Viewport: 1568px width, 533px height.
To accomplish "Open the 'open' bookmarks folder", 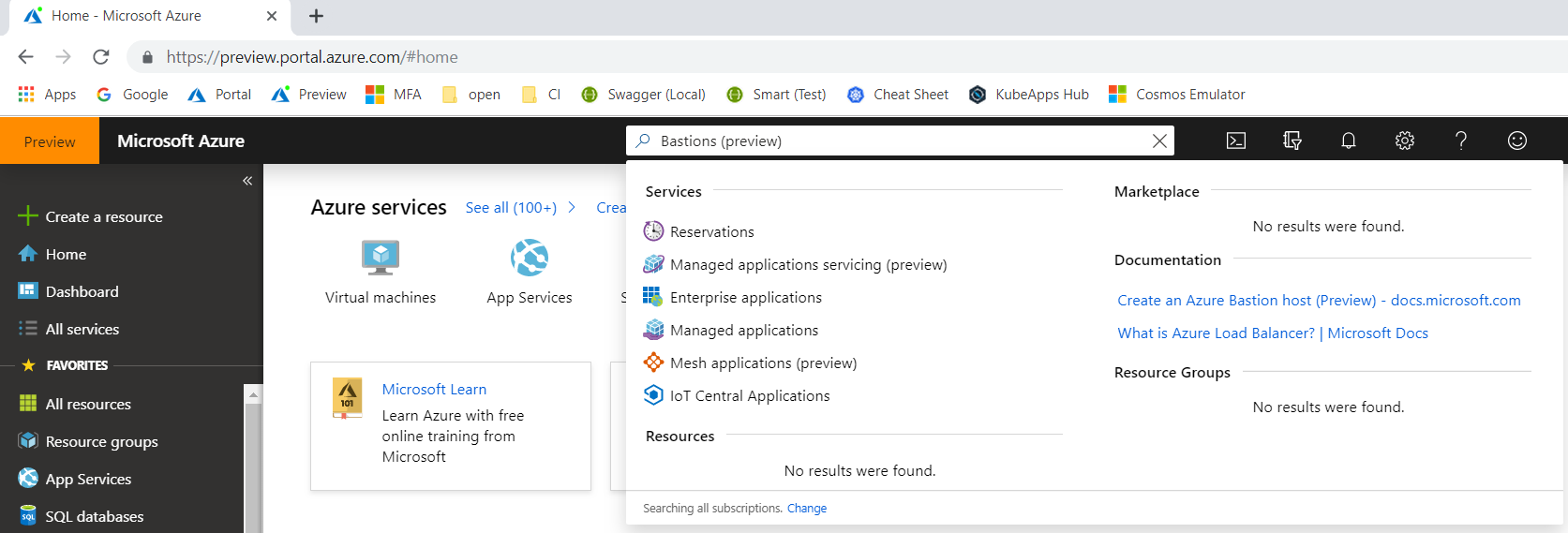I will 471,94.
